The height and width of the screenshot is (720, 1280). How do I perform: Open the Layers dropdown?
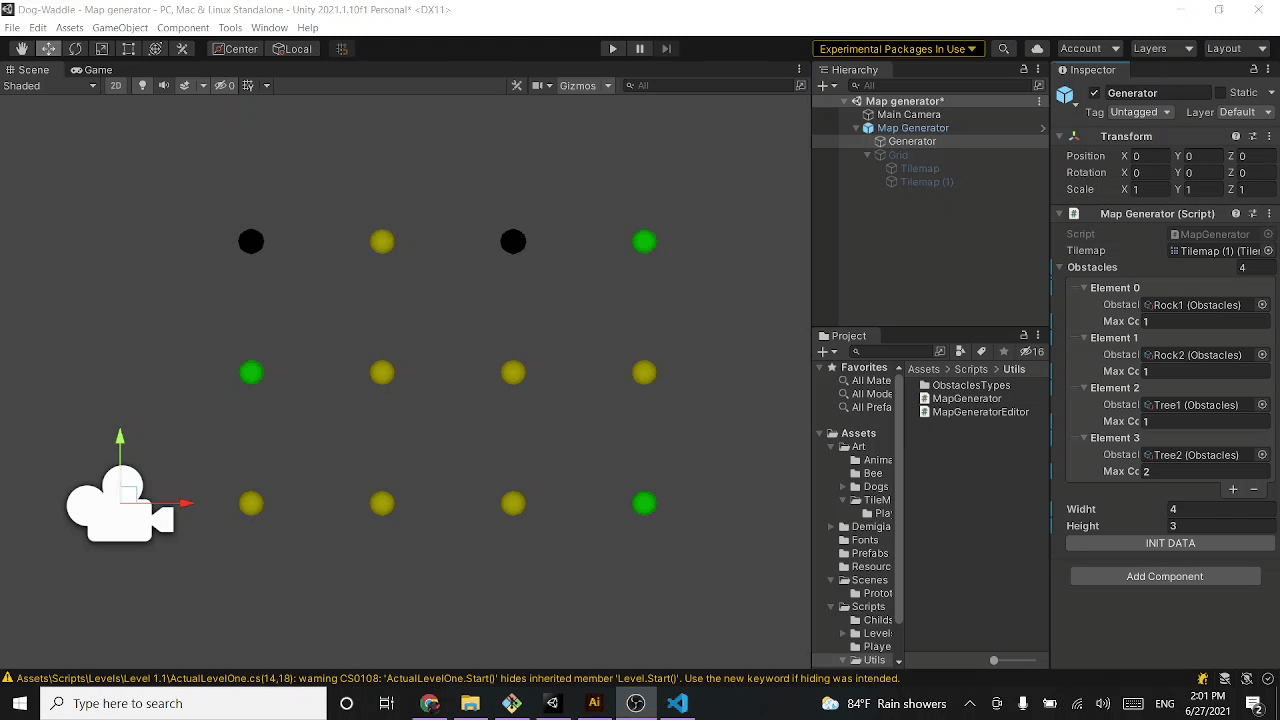click(x=1162, y=49)
